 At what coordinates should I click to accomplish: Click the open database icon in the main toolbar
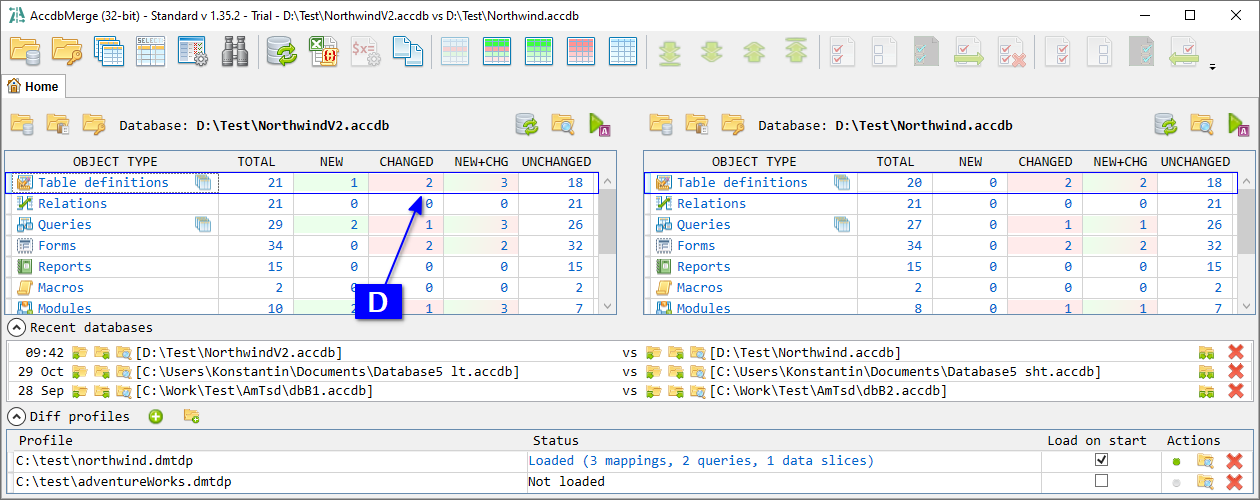25,51
